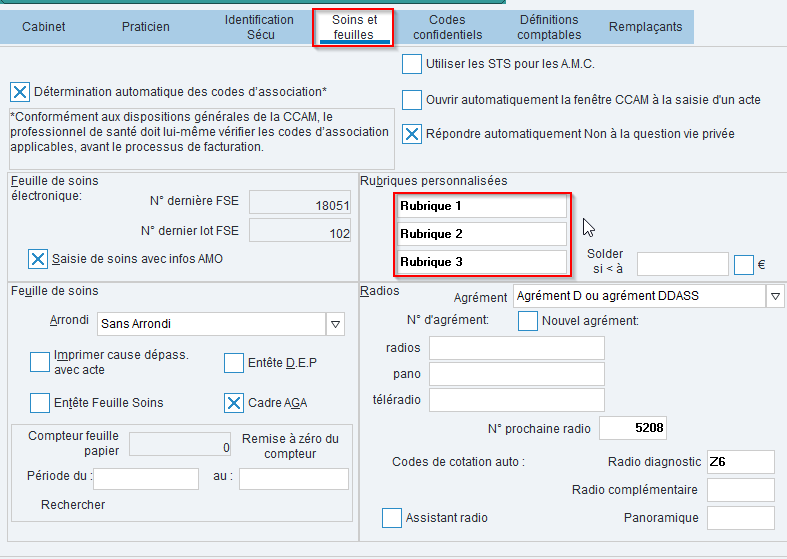
Task: Enable Utiliser les STS pour les A.M.C.
Action: (x=412, y=64)
